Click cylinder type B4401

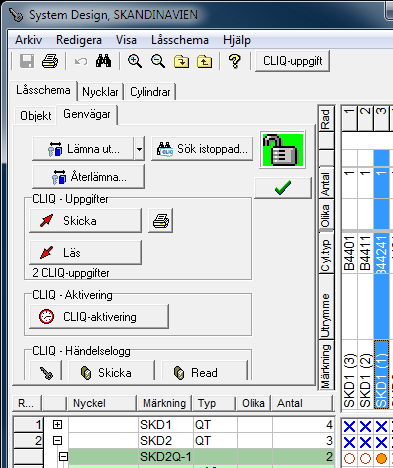tap(349, 253)
